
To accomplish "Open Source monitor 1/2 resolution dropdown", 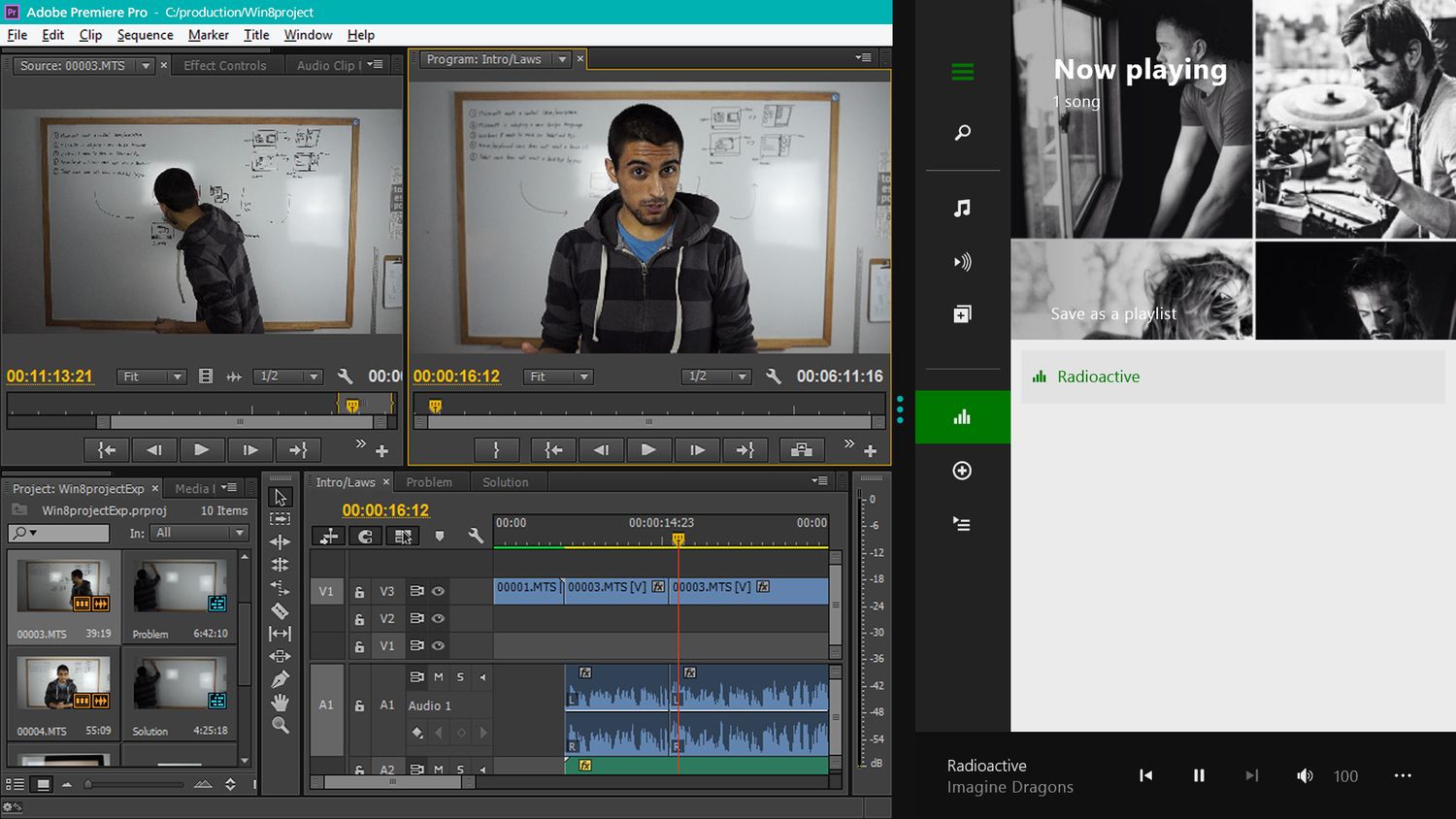I will (288, 377).
